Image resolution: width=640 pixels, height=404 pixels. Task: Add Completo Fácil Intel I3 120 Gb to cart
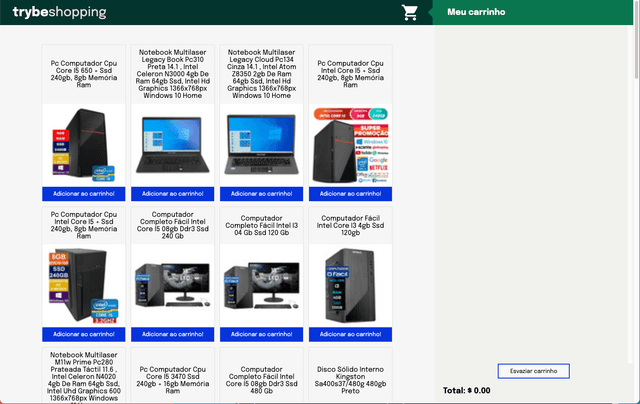262,334
